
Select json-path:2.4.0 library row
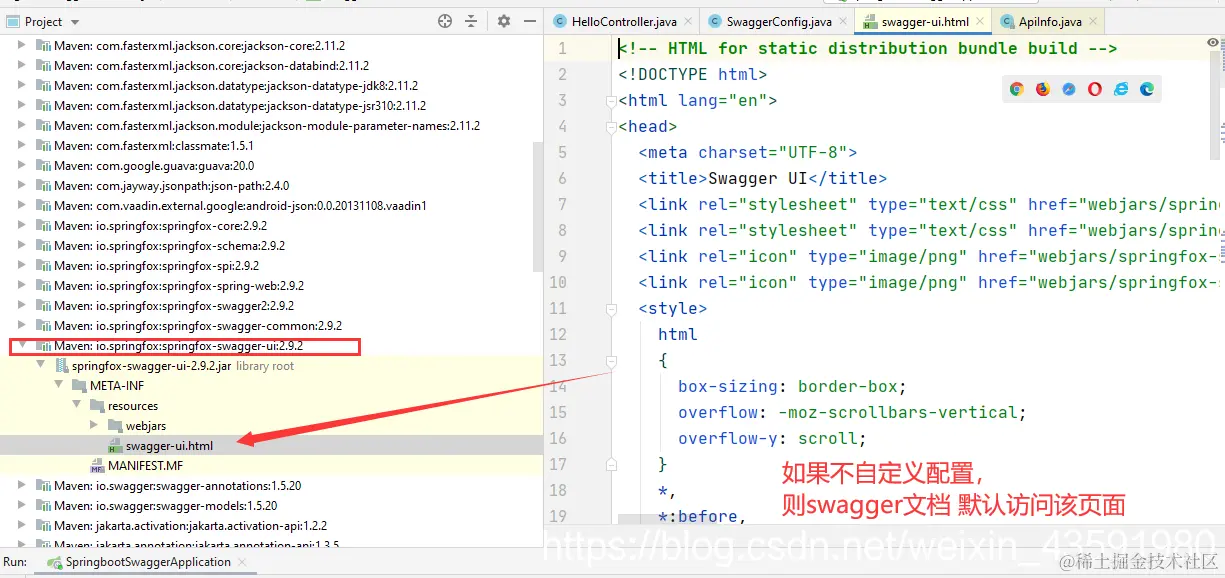tap(272, 186)
